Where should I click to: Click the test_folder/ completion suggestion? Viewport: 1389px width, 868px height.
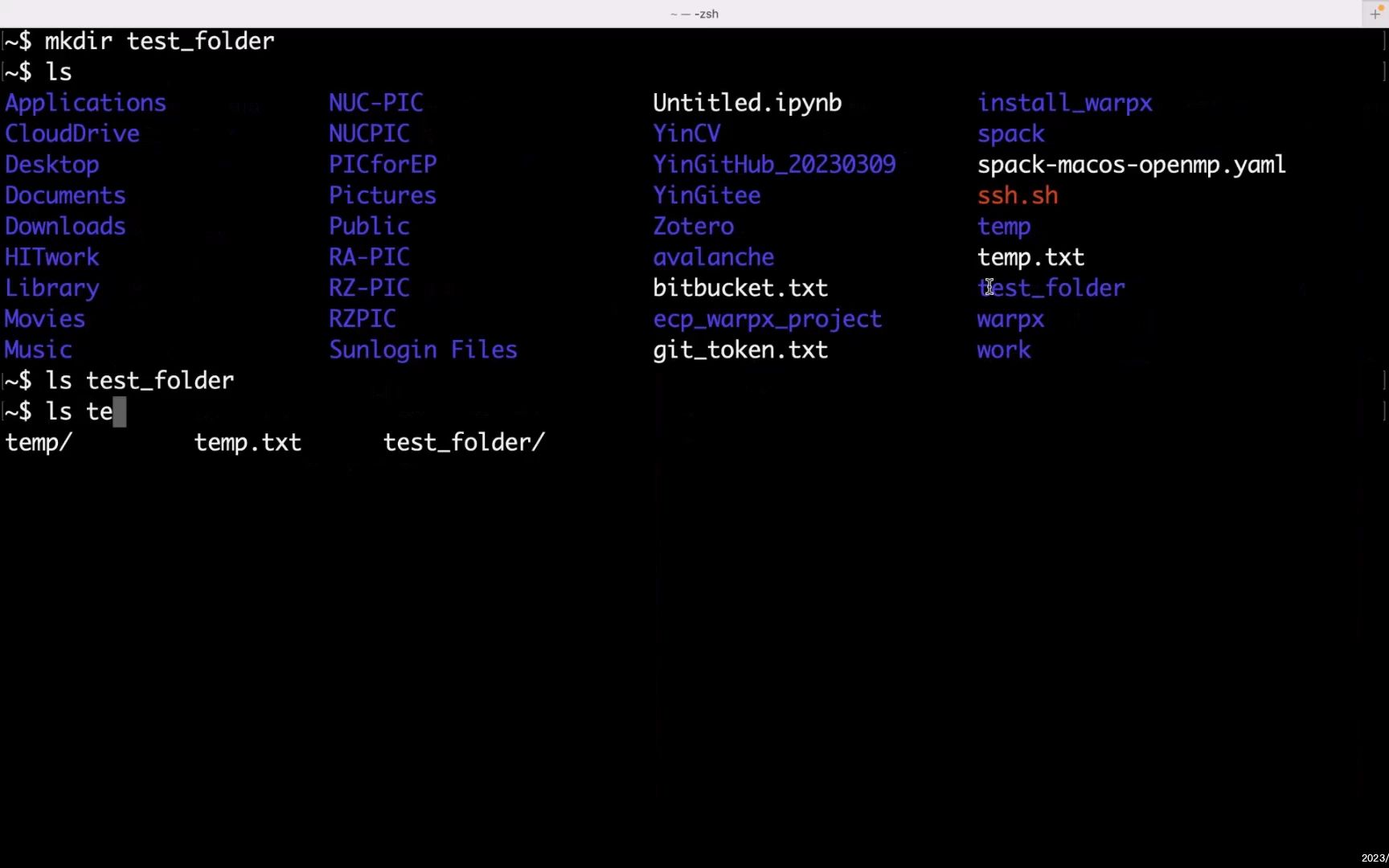[x=464, y=442]
